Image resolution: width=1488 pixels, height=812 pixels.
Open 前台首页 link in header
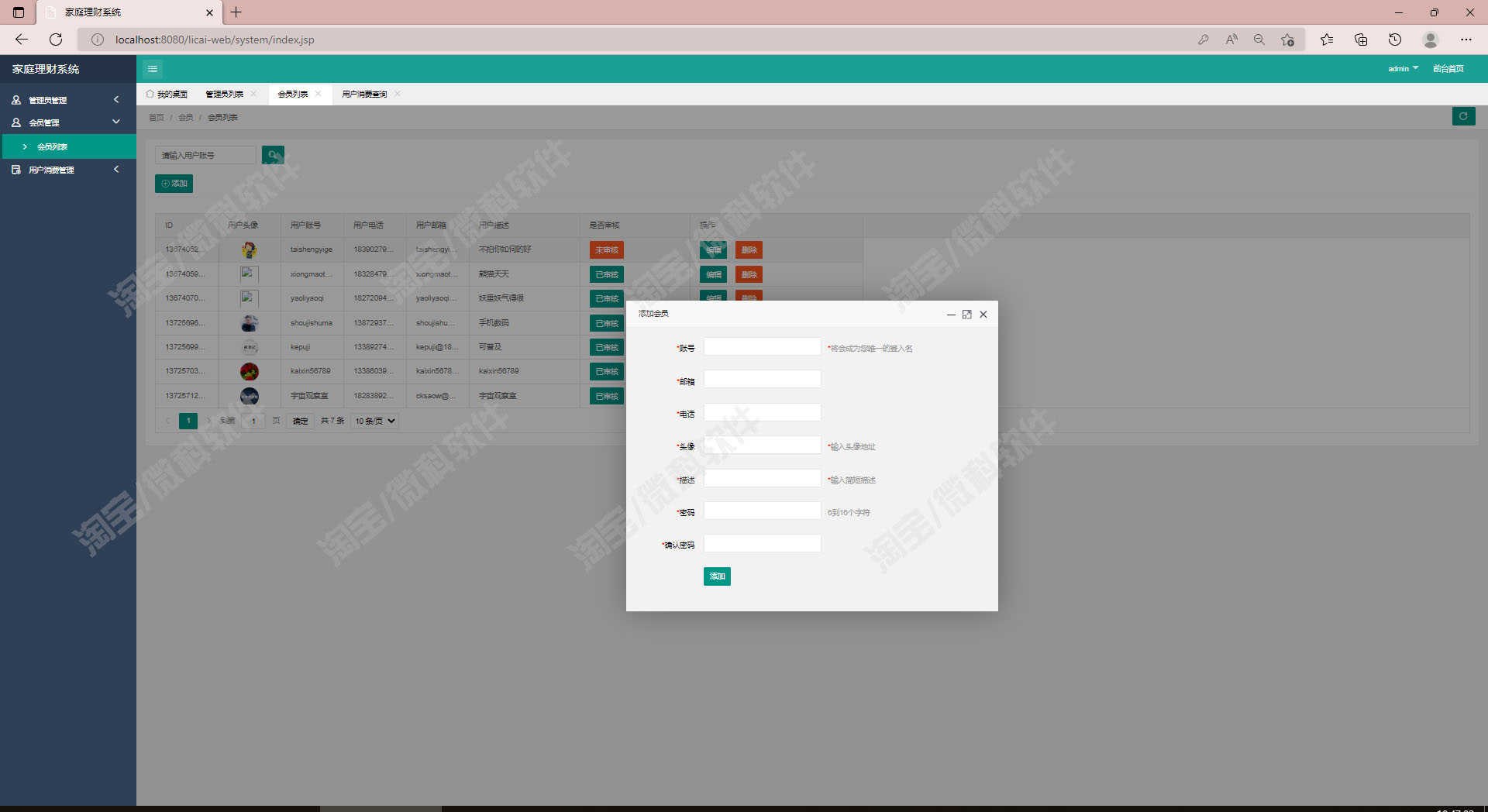(x=1448, y=69)
